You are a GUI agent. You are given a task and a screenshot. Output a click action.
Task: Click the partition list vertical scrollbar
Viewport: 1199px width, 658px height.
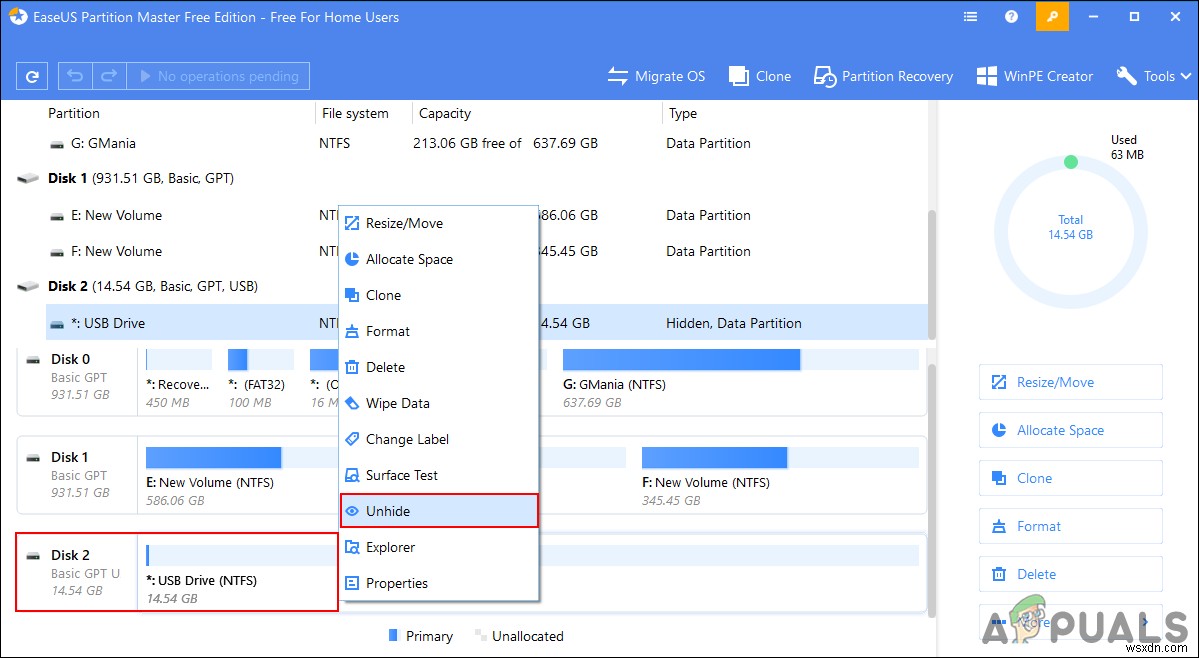931,275
